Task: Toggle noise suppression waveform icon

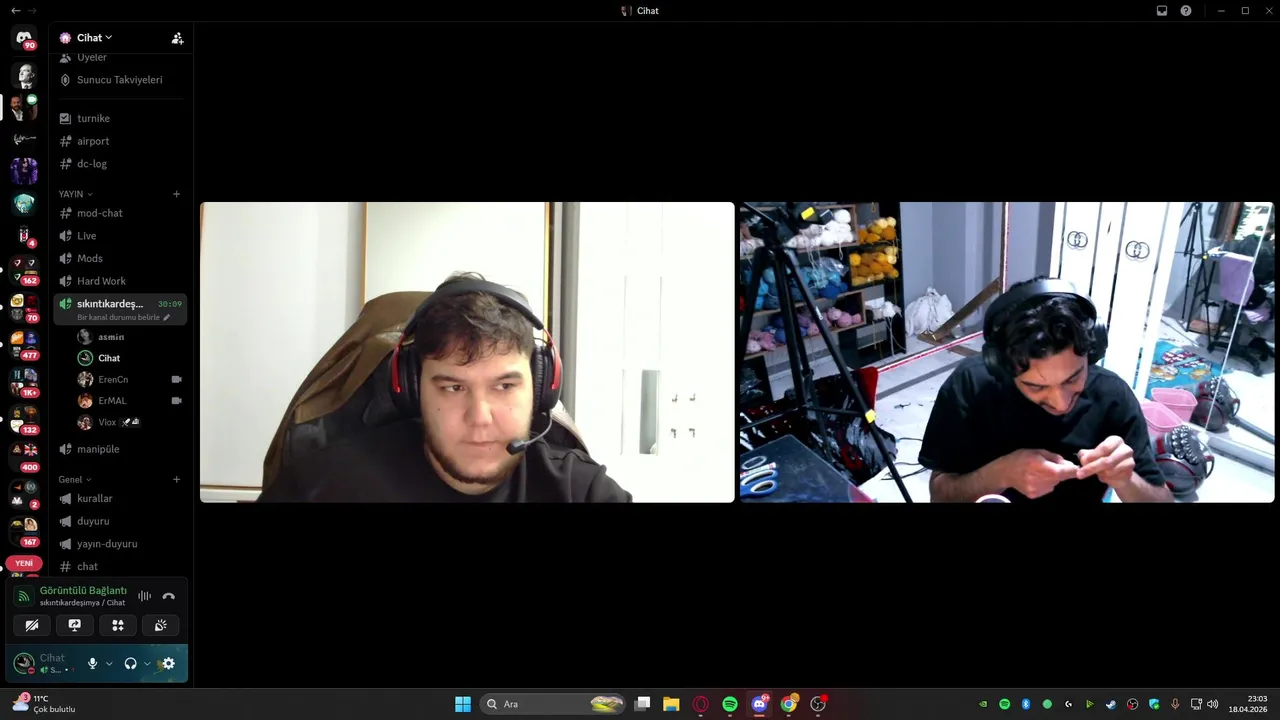Action: click(144, 596)
